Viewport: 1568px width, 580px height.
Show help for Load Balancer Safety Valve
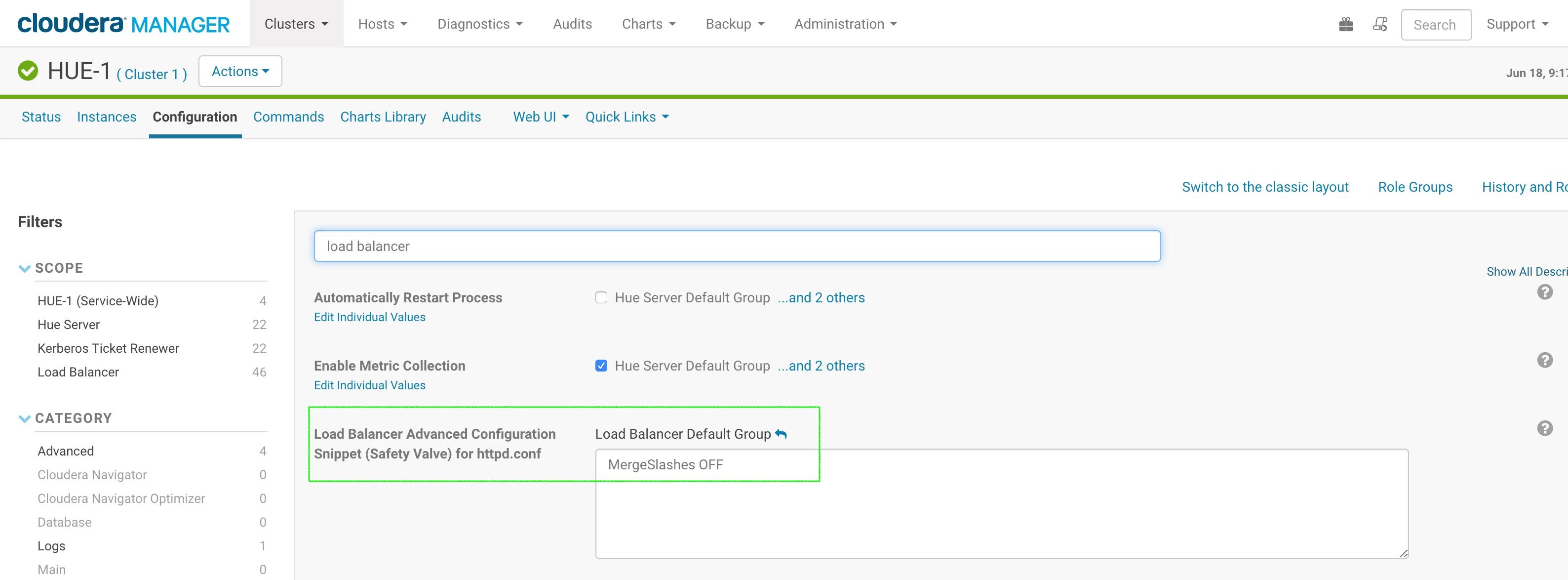(1544, 428)
